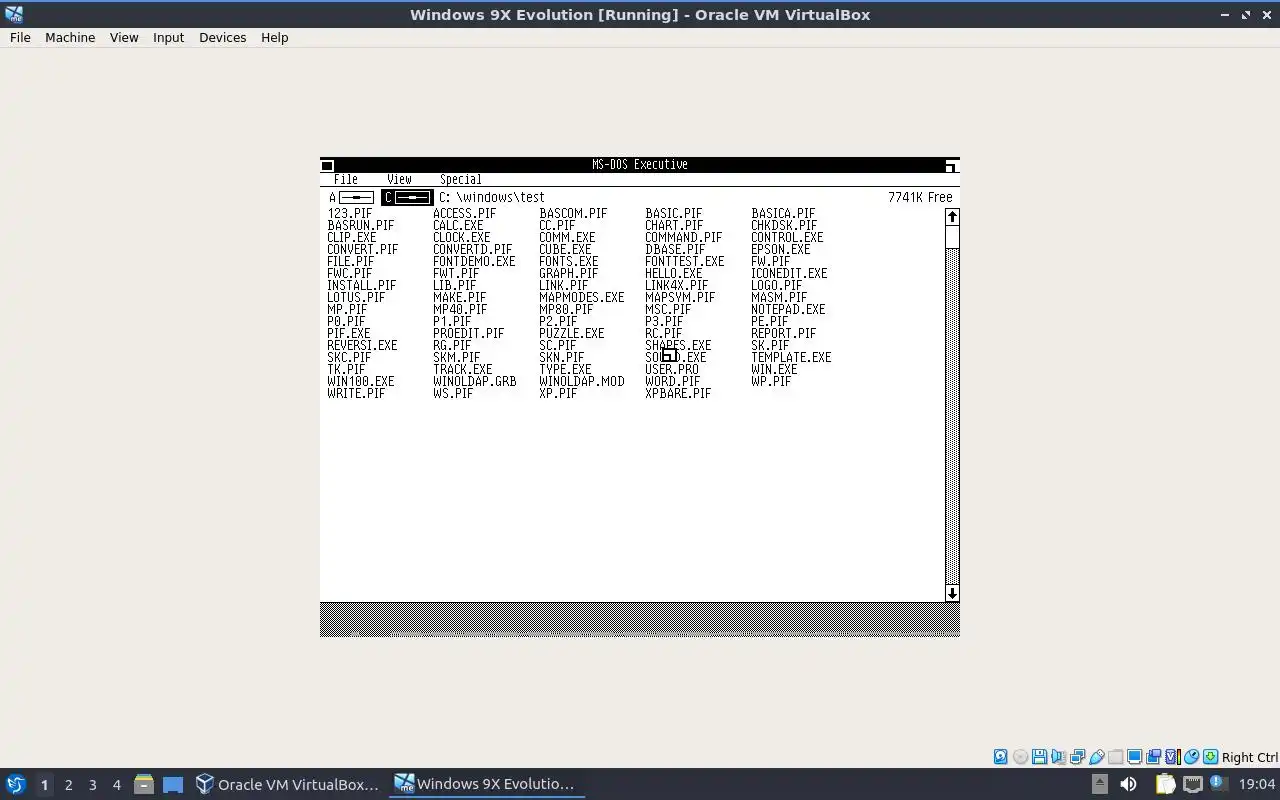1280x800 pixels.
Task: Select WINOLDAP.GRB in the file list
Action: 474,381
